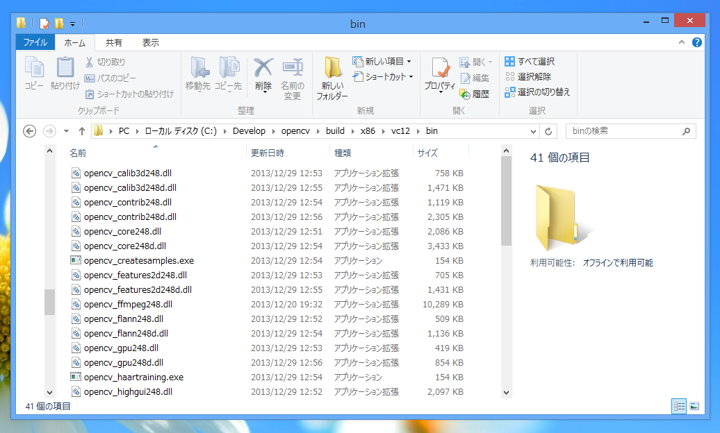The image size is (720, 433).
Task: Select the 共有 (Share) tab
Action: click(x=113, y=43)
